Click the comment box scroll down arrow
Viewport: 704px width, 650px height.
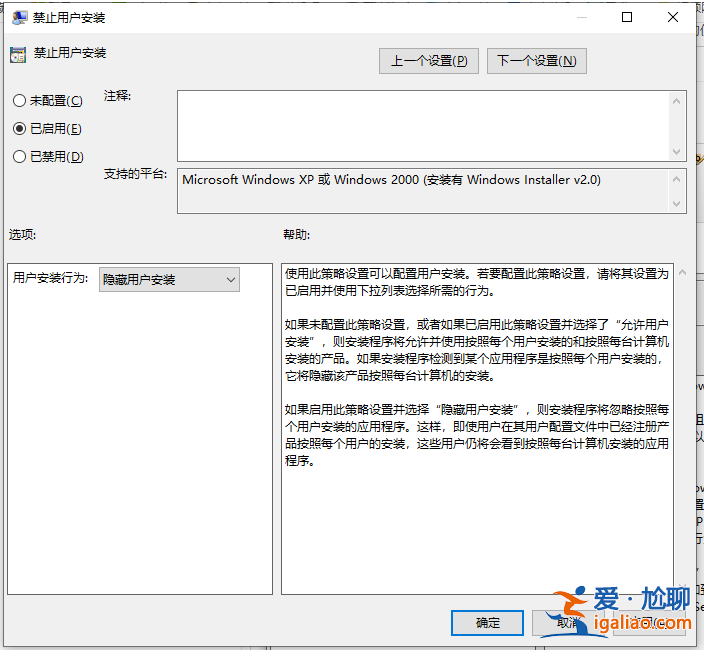(677, 152)
